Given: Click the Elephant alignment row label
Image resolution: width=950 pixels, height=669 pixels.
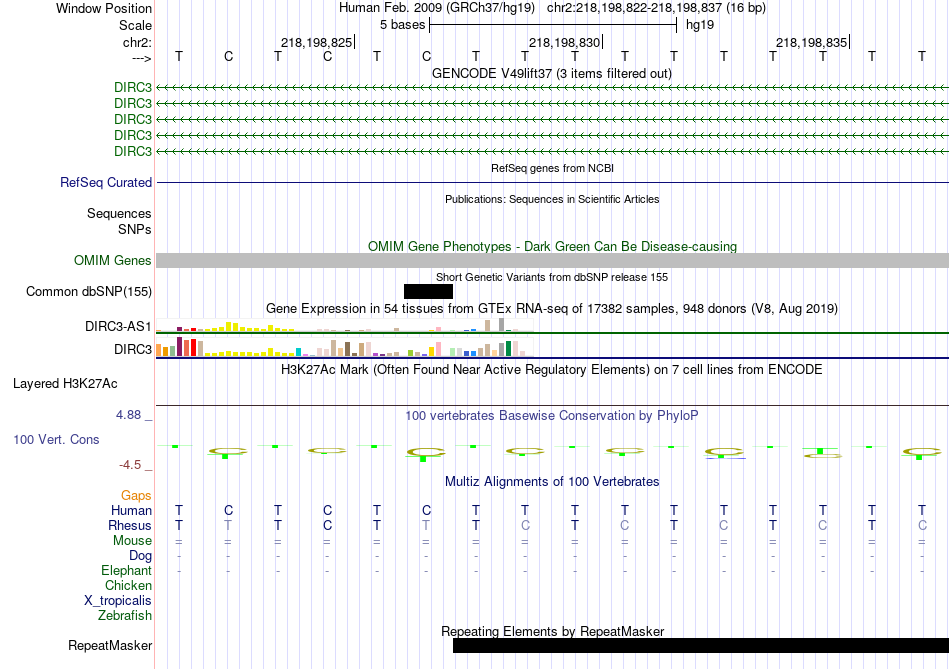Looking at the screenshot, I should pos(127,570).
